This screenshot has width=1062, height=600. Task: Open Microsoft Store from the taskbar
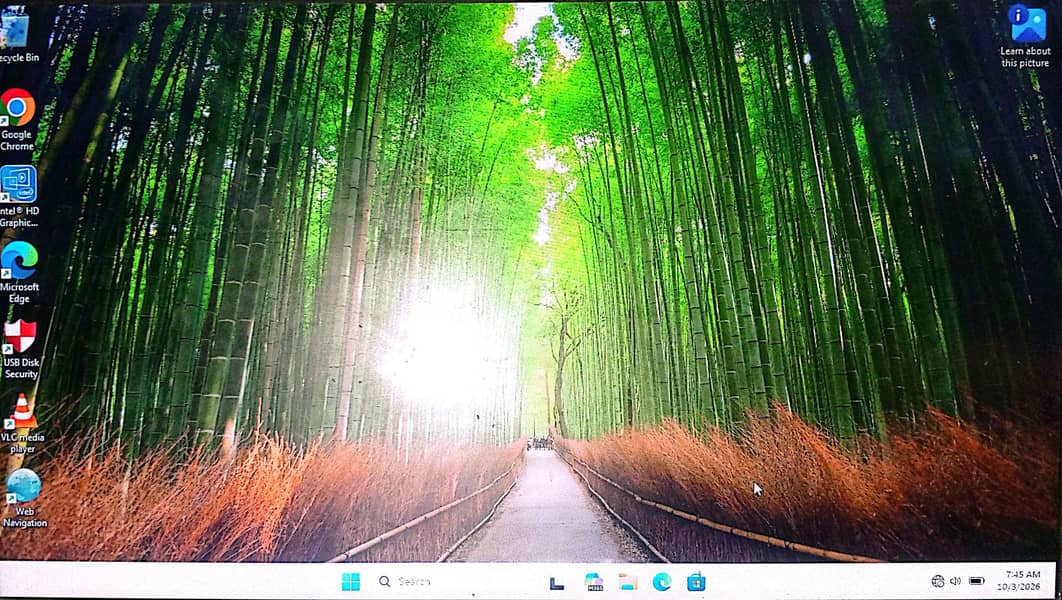[696, 582]
